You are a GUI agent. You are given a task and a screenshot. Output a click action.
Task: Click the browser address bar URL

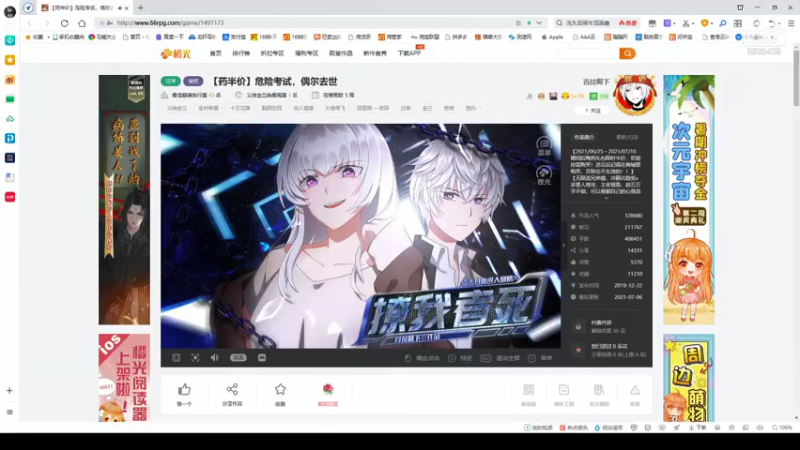[x=170, y=23]
